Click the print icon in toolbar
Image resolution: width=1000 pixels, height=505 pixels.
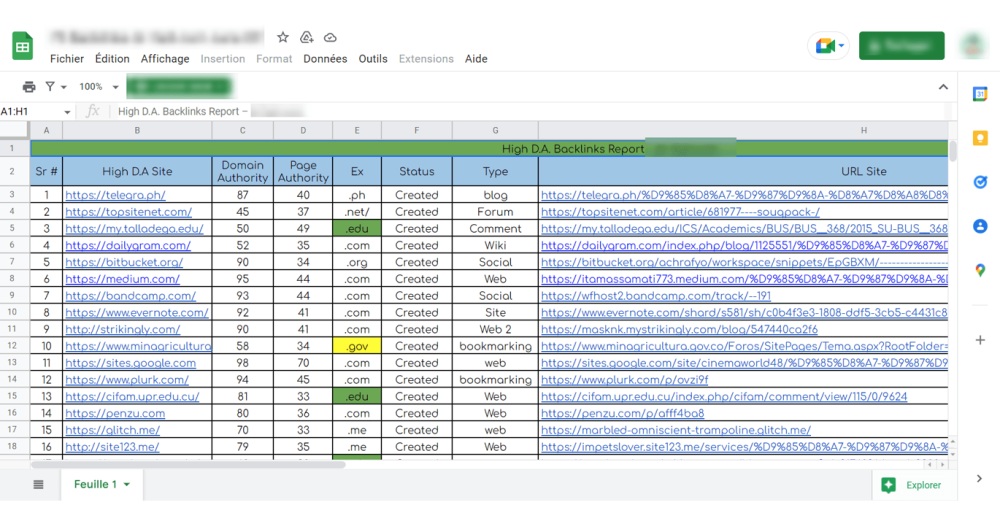[29, 87]
